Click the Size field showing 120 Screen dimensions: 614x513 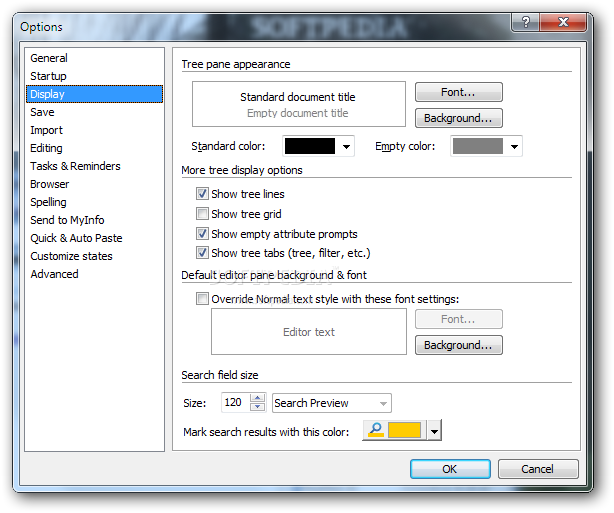click(236, 403)
